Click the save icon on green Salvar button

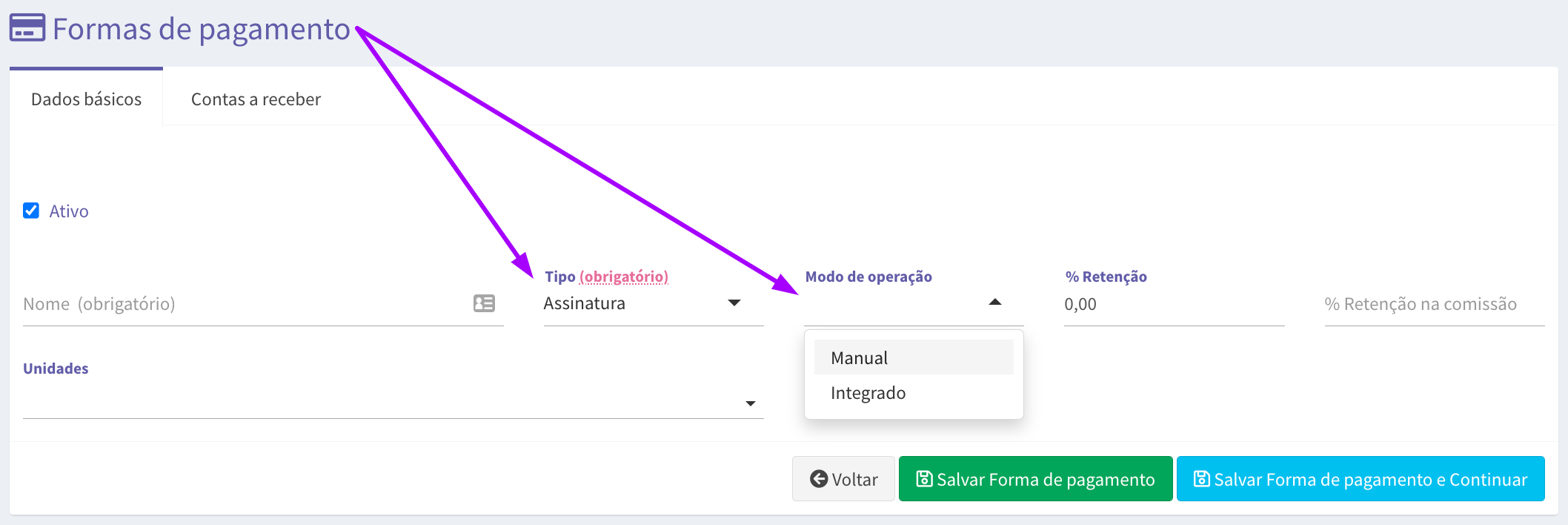coord(924,479)
